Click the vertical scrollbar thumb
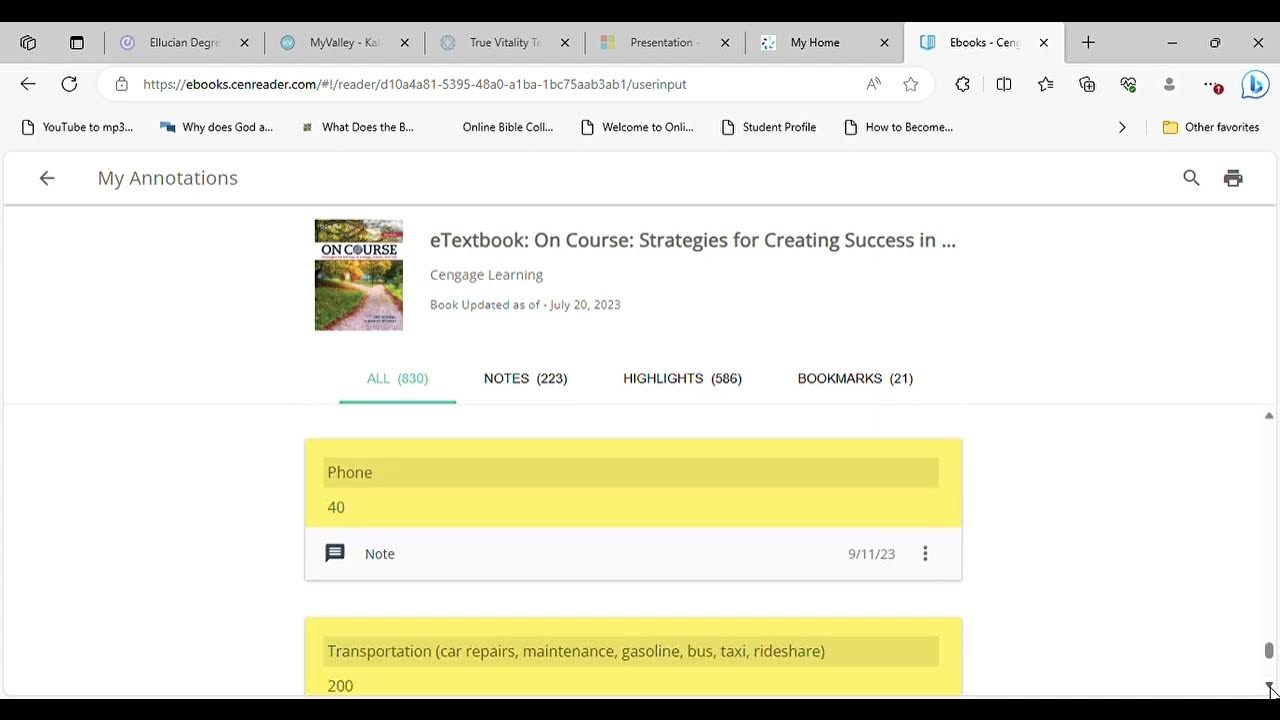Viewport: 1280px width, 720px height. pos(1269,651)
